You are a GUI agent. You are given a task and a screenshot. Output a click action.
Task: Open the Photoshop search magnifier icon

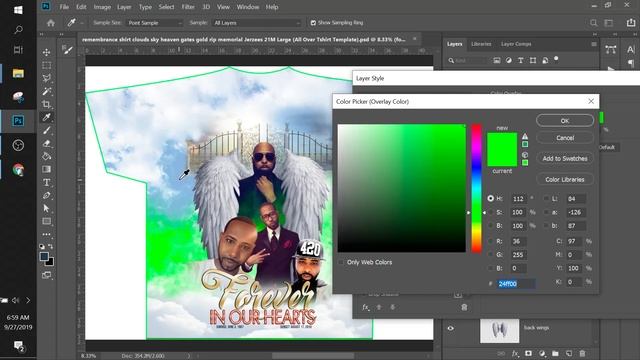pyautogui.click(x=593, y=23)
